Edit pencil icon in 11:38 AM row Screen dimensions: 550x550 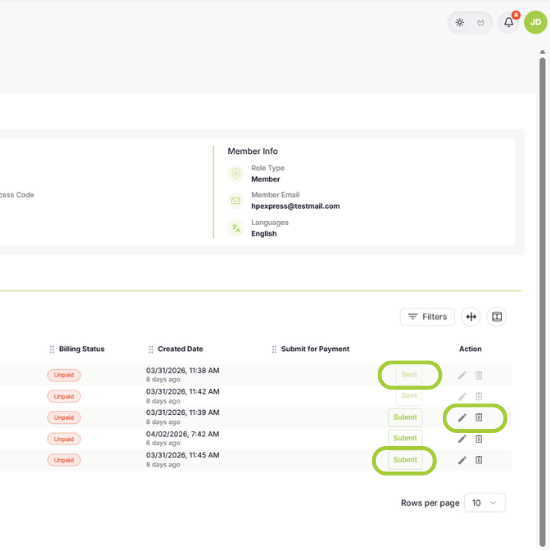462,375
